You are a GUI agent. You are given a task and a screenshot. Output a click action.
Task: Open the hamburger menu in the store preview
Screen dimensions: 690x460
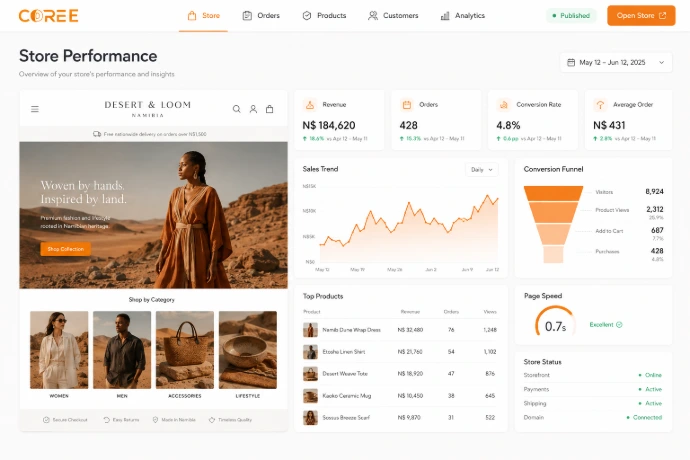35,109
